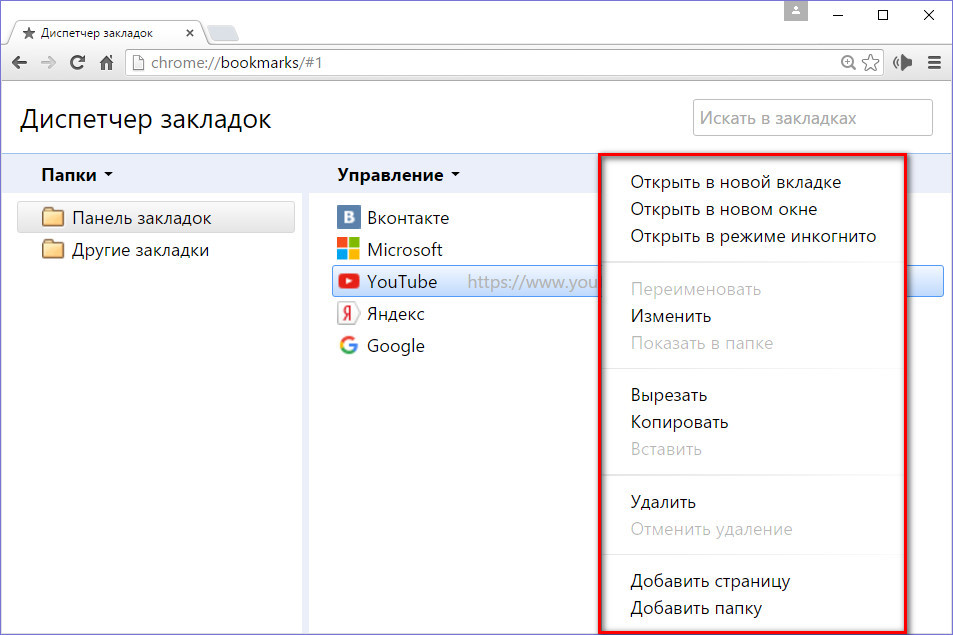Click the grayed Отменить удаление item
The width and height of the screenshot is (953, 635).
[x=711, y=529]
